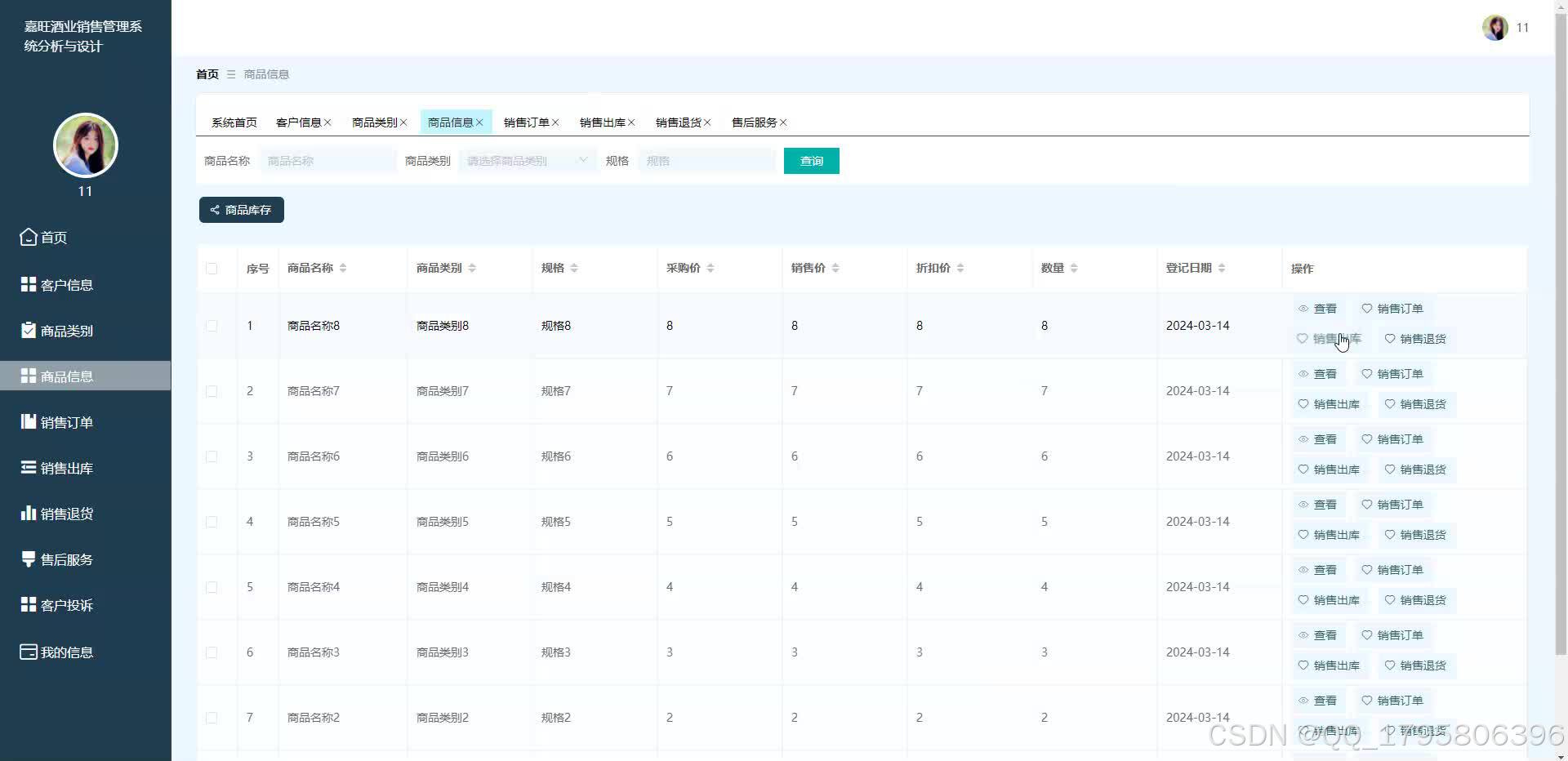
Task: View details of 商品名称4 row
Action: [x=1317, y=570]
